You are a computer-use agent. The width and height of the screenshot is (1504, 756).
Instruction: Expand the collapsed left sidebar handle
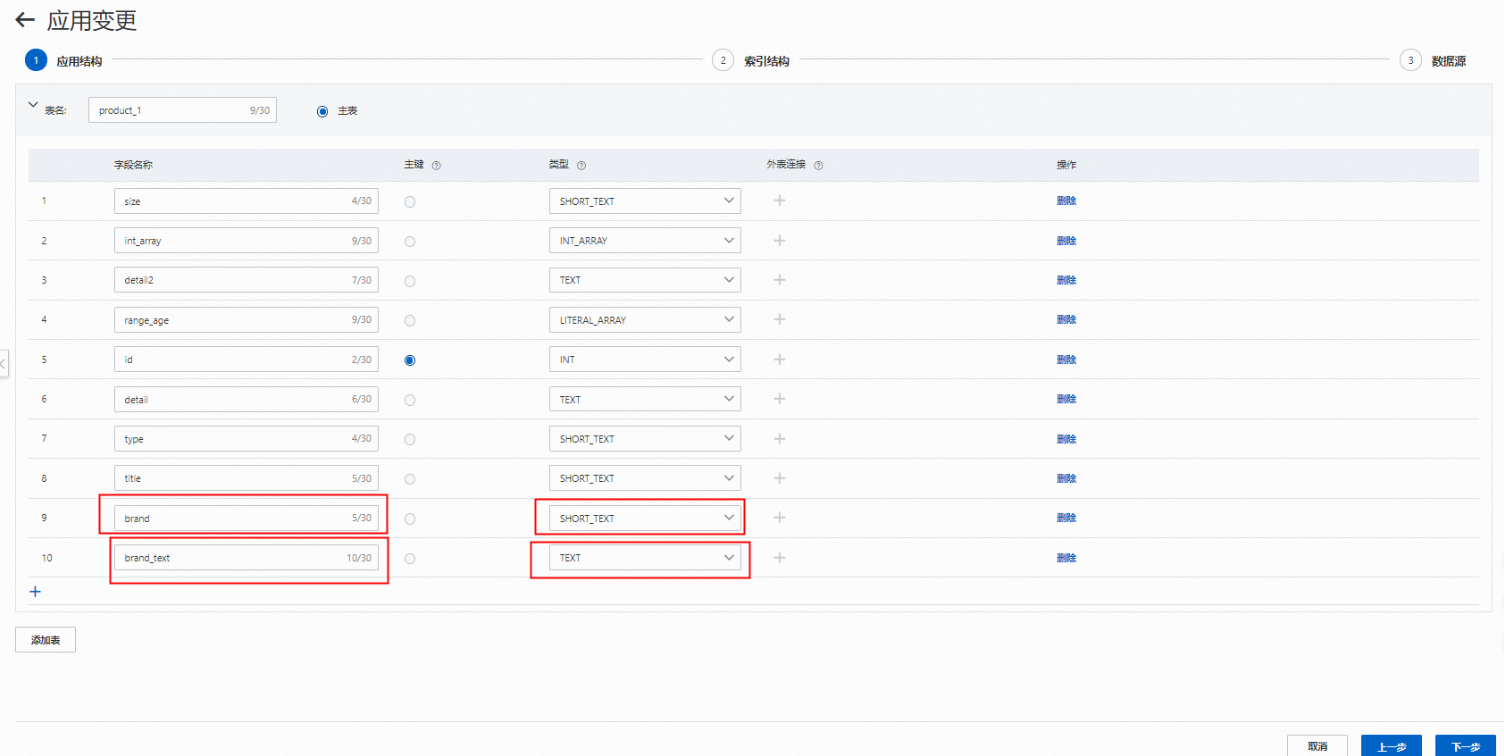4,364
